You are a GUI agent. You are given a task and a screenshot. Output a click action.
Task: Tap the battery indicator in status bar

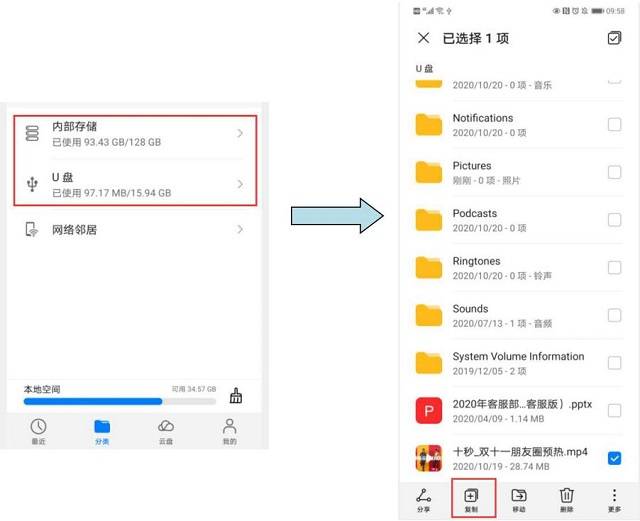(x=598, y=11)
